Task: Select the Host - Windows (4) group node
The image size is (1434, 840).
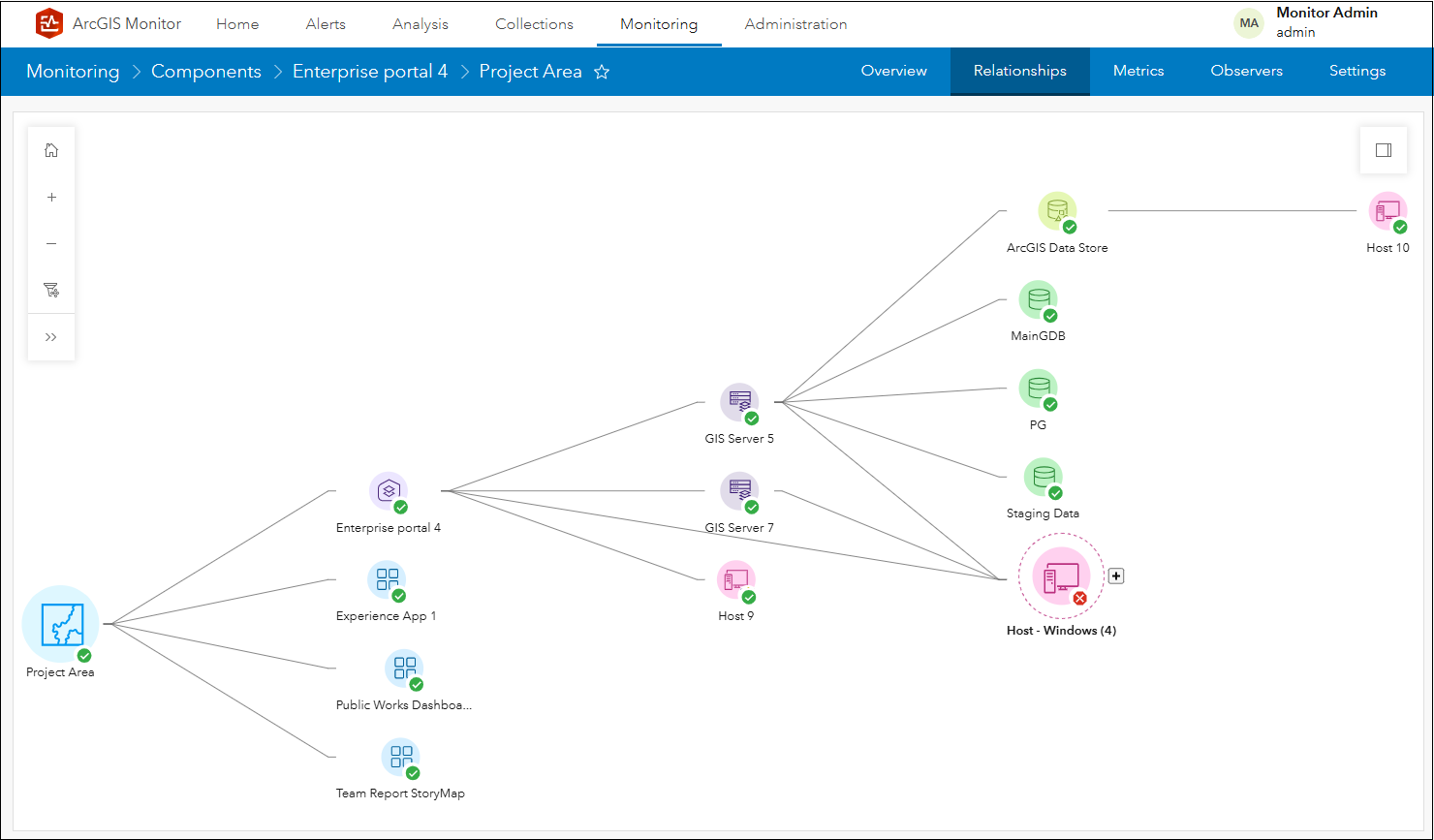Action: [x=1061, y=576]
